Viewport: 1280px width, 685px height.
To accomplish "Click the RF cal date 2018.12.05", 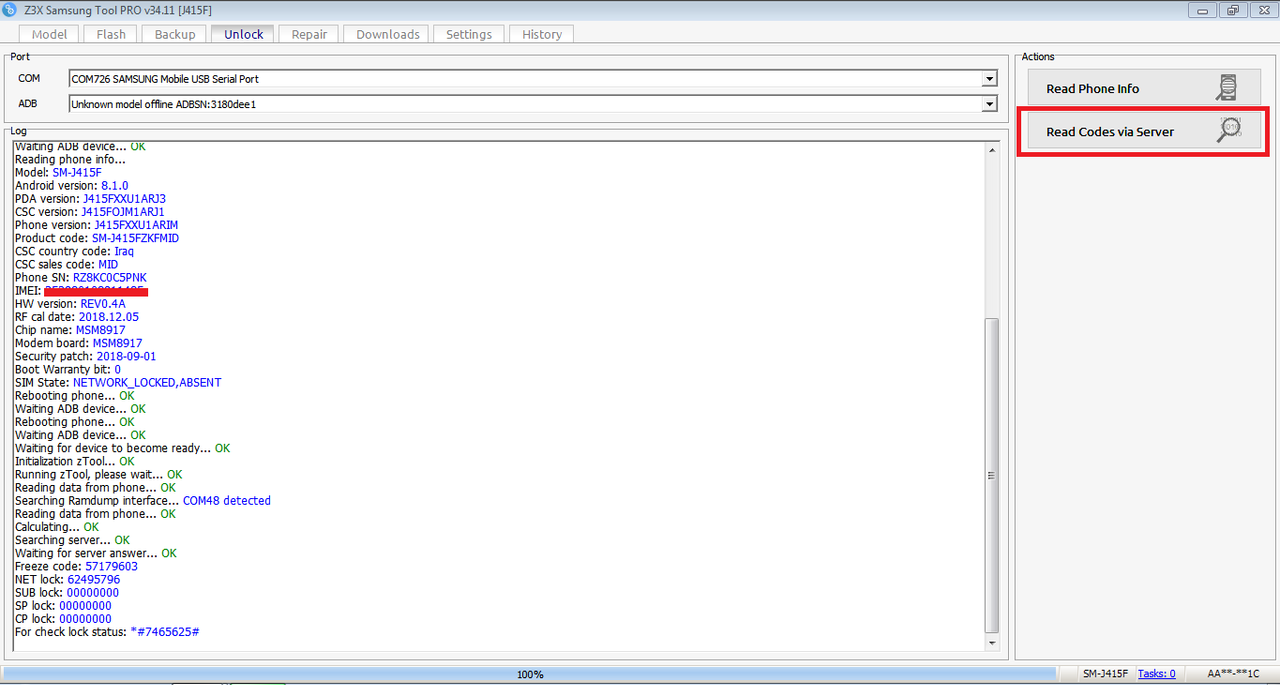I will point(109,317).
